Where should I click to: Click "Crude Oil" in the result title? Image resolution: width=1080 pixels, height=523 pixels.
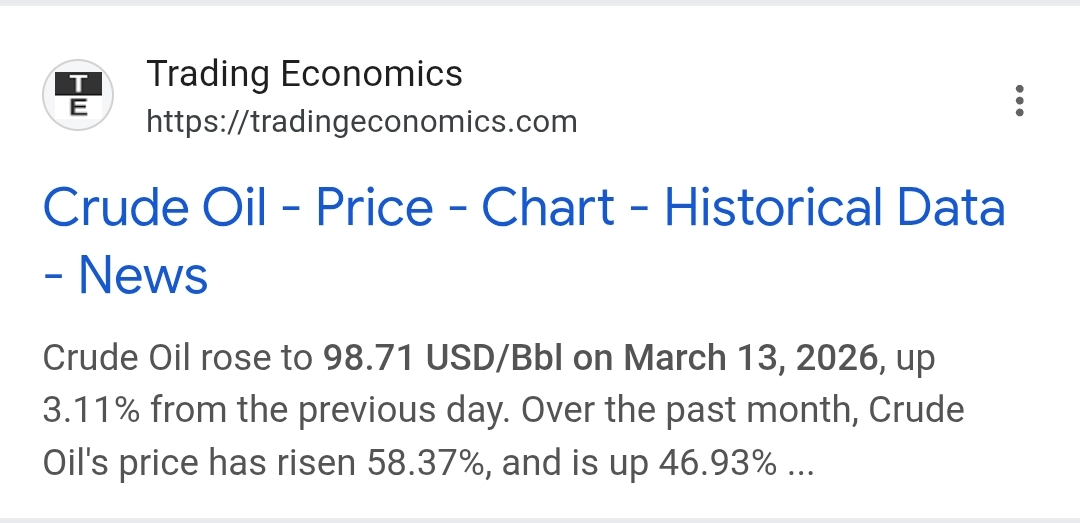[x=155, y=208]
